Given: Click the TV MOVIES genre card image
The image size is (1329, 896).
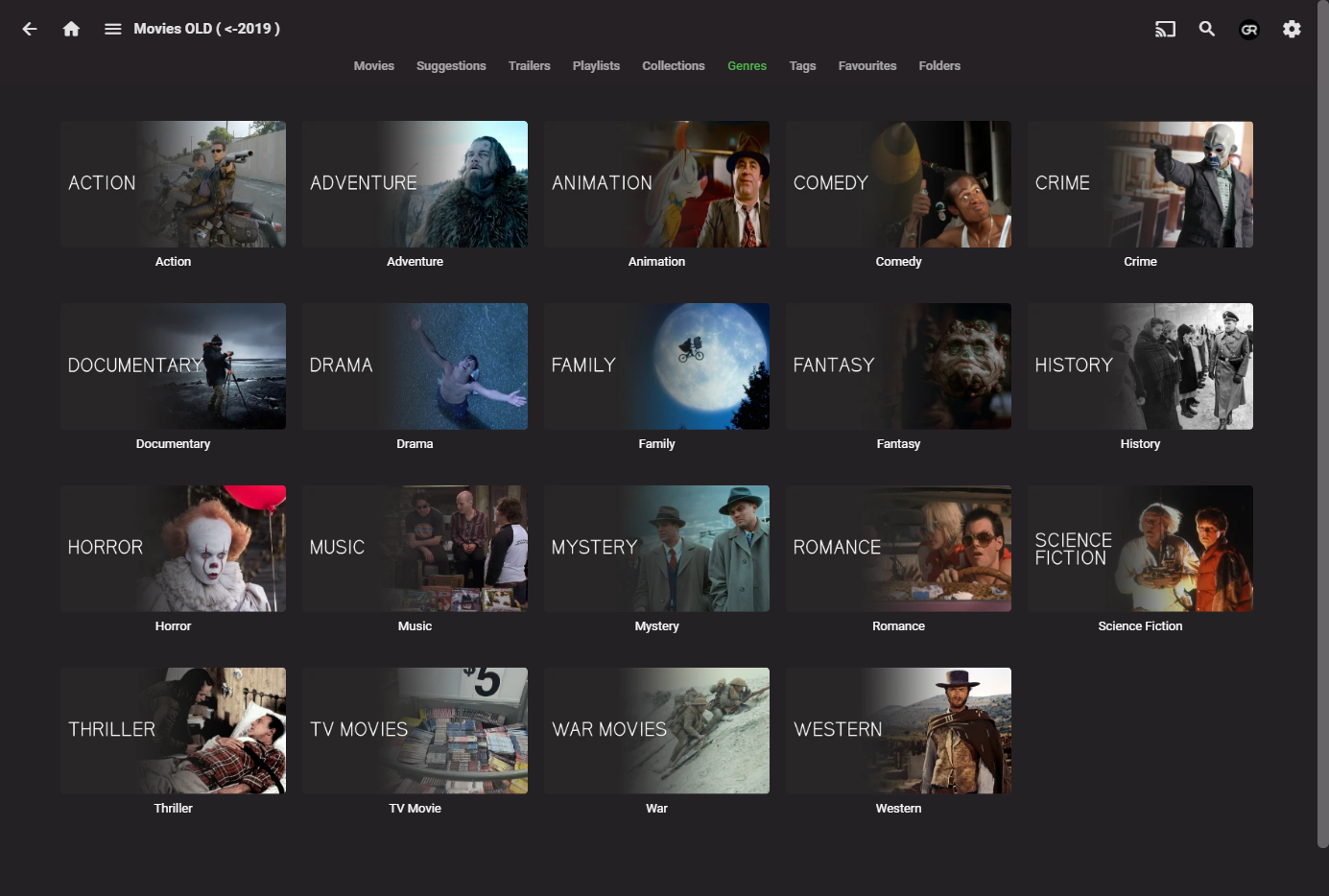Looking at the screenshot, I should [x=415, y=731].
